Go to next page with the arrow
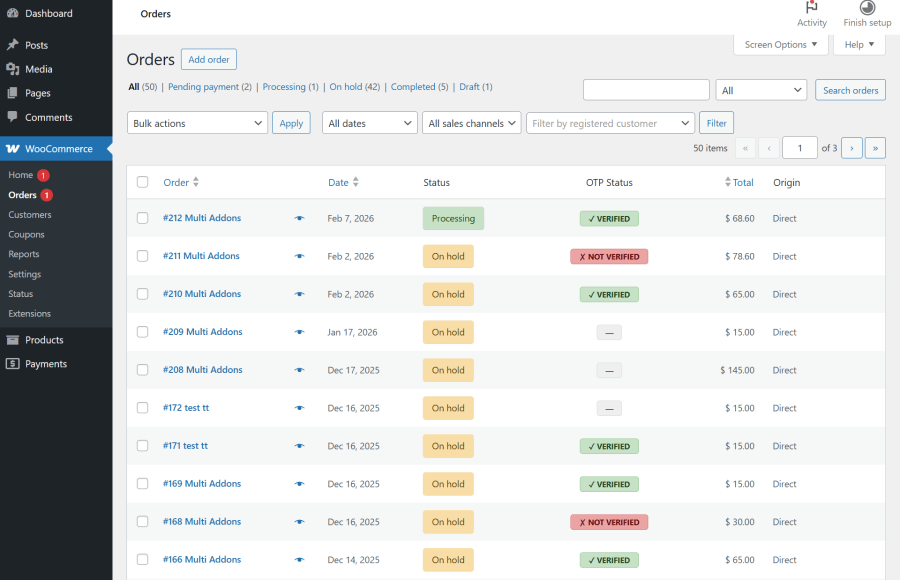 [851, 147]
